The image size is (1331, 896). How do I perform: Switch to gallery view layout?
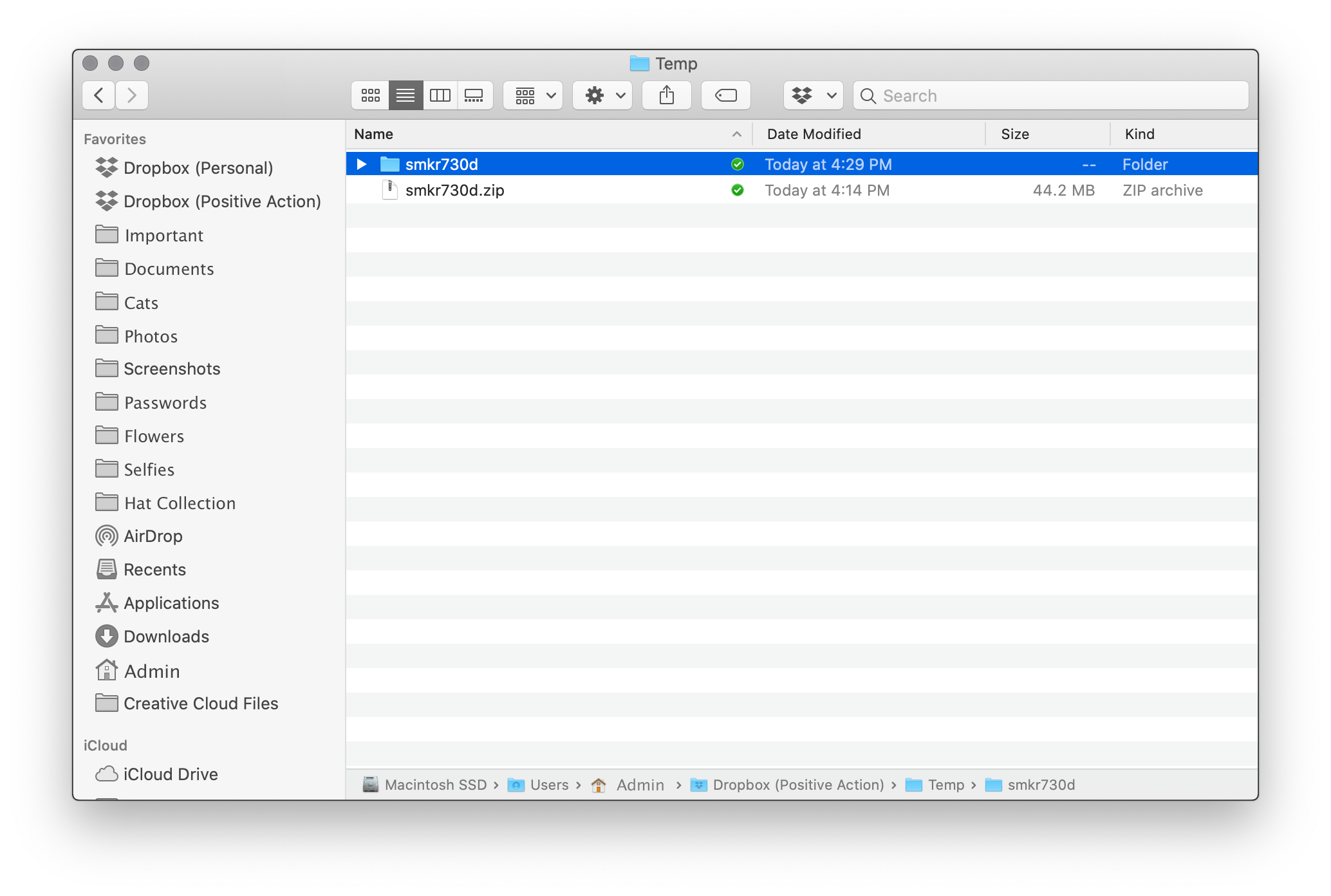point(475,94)
